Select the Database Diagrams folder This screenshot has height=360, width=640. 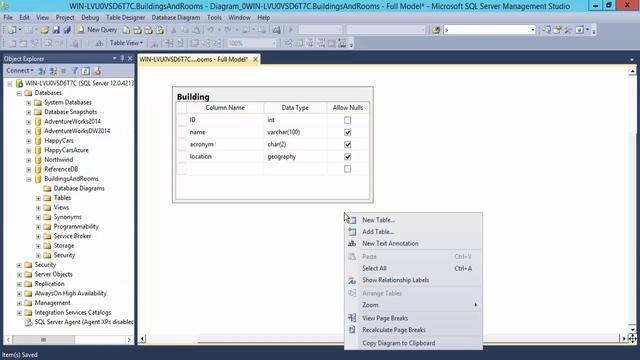point(79,189)
